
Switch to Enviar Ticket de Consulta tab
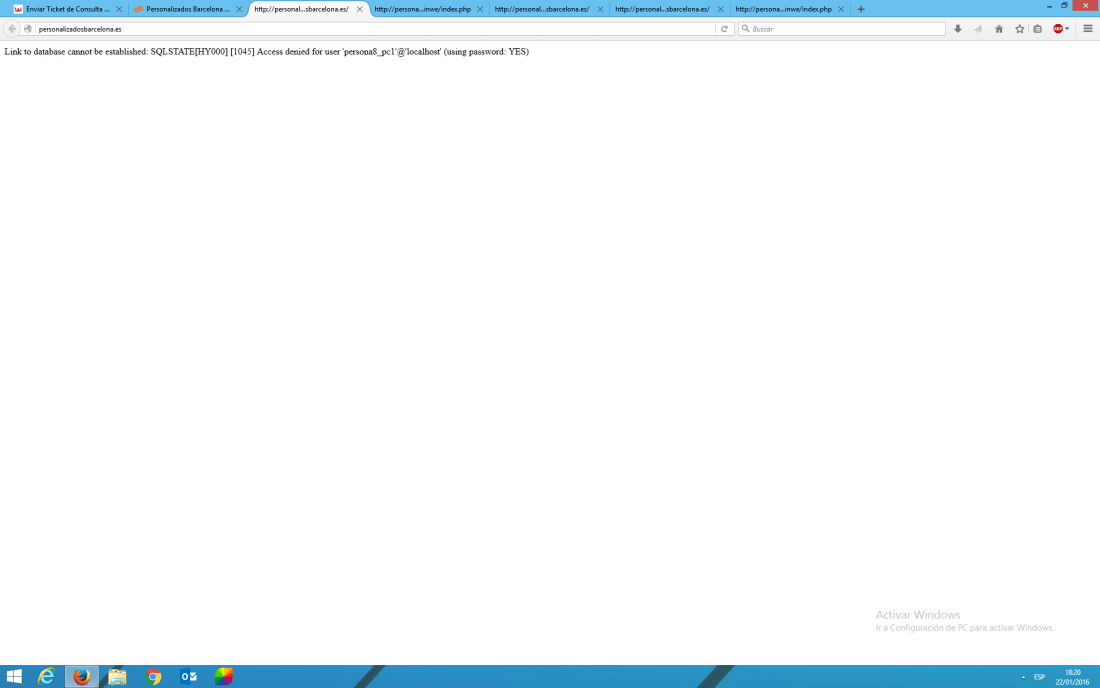[x=68, y=9]
